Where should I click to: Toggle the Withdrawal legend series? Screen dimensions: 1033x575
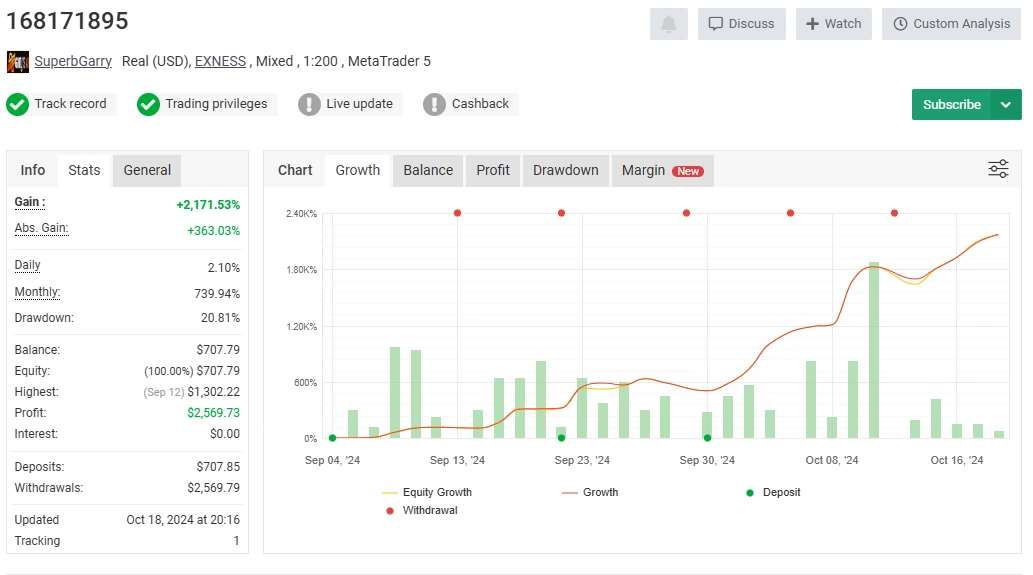[x=422, y=510]
